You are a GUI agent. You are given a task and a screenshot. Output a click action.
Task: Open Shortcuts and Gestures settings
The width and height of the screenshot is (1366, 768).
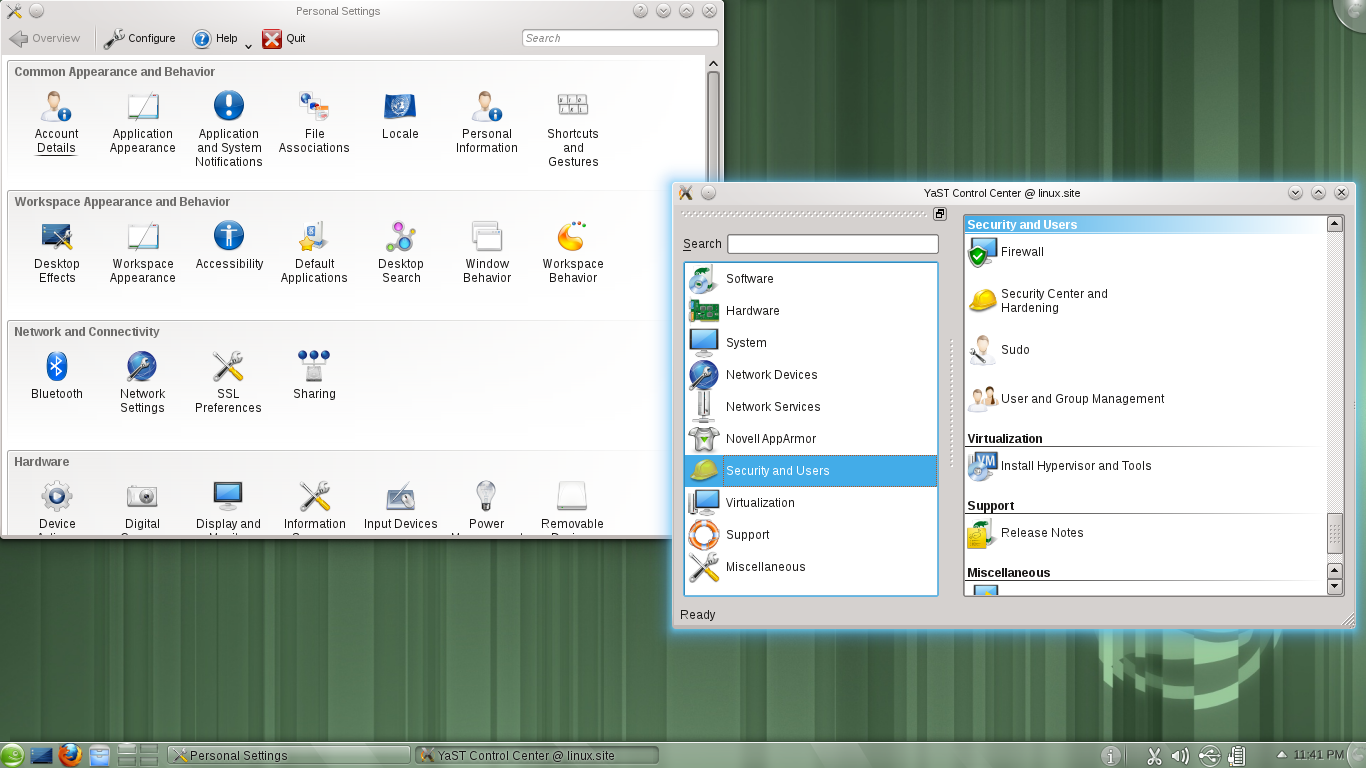click(x=573, y=129)
